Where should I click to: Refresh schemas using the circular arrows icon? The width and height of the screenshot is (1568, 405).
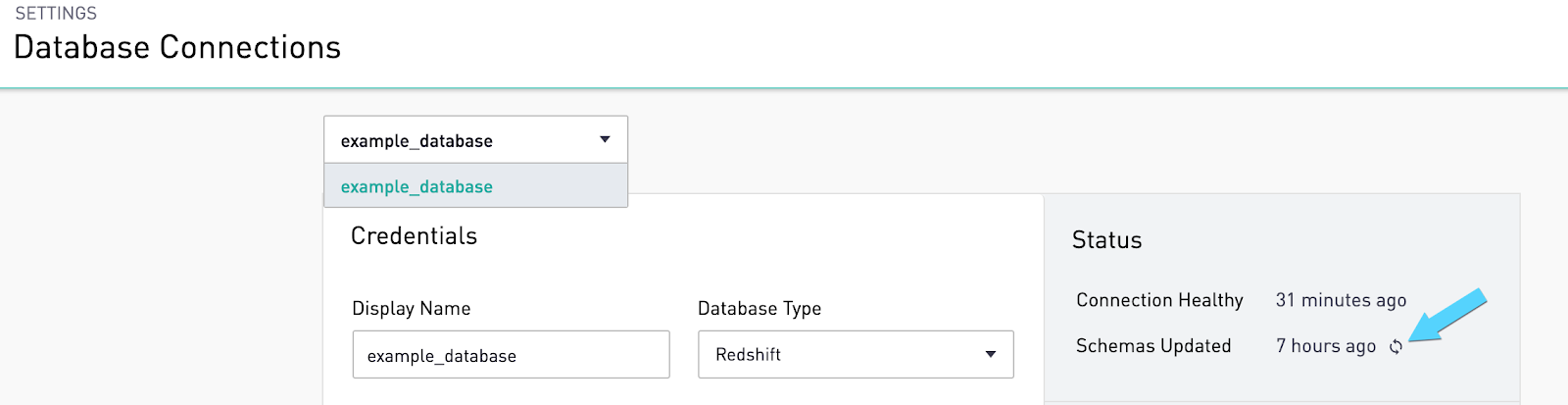[x=1396, y=346]
